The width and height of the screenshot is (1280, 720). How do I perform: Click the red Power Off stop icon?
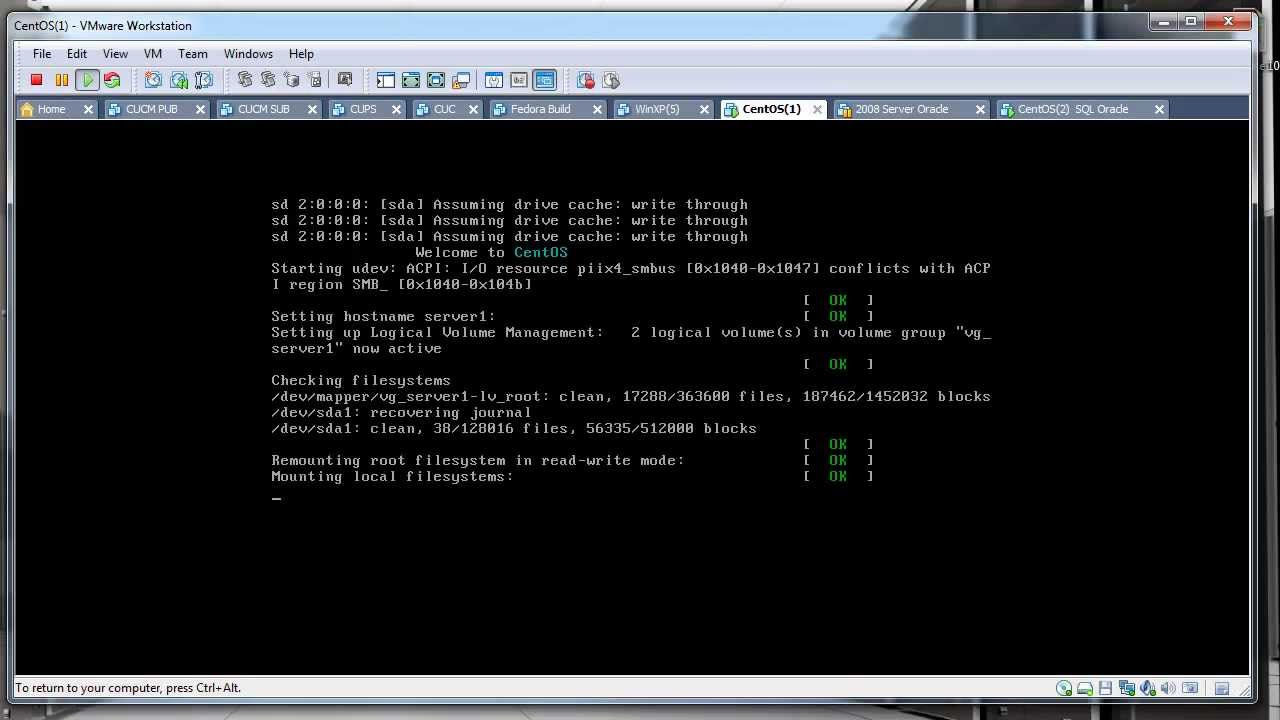pos(37,80)
